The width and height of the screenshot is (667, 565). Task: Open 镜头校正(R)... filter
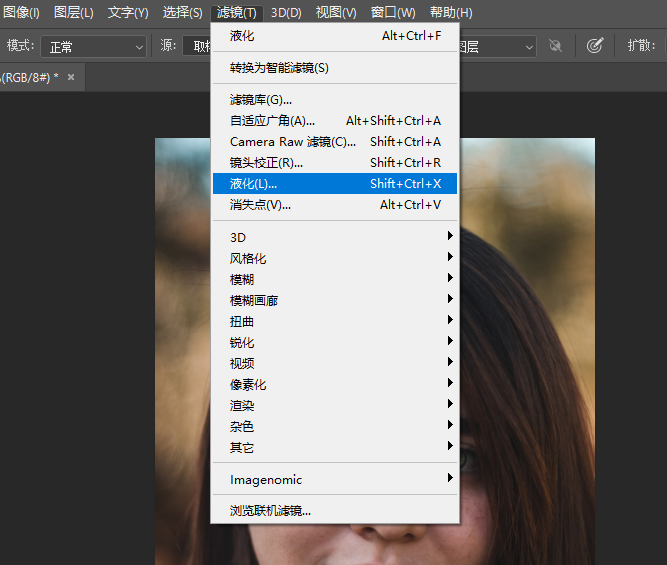point(335,163)
